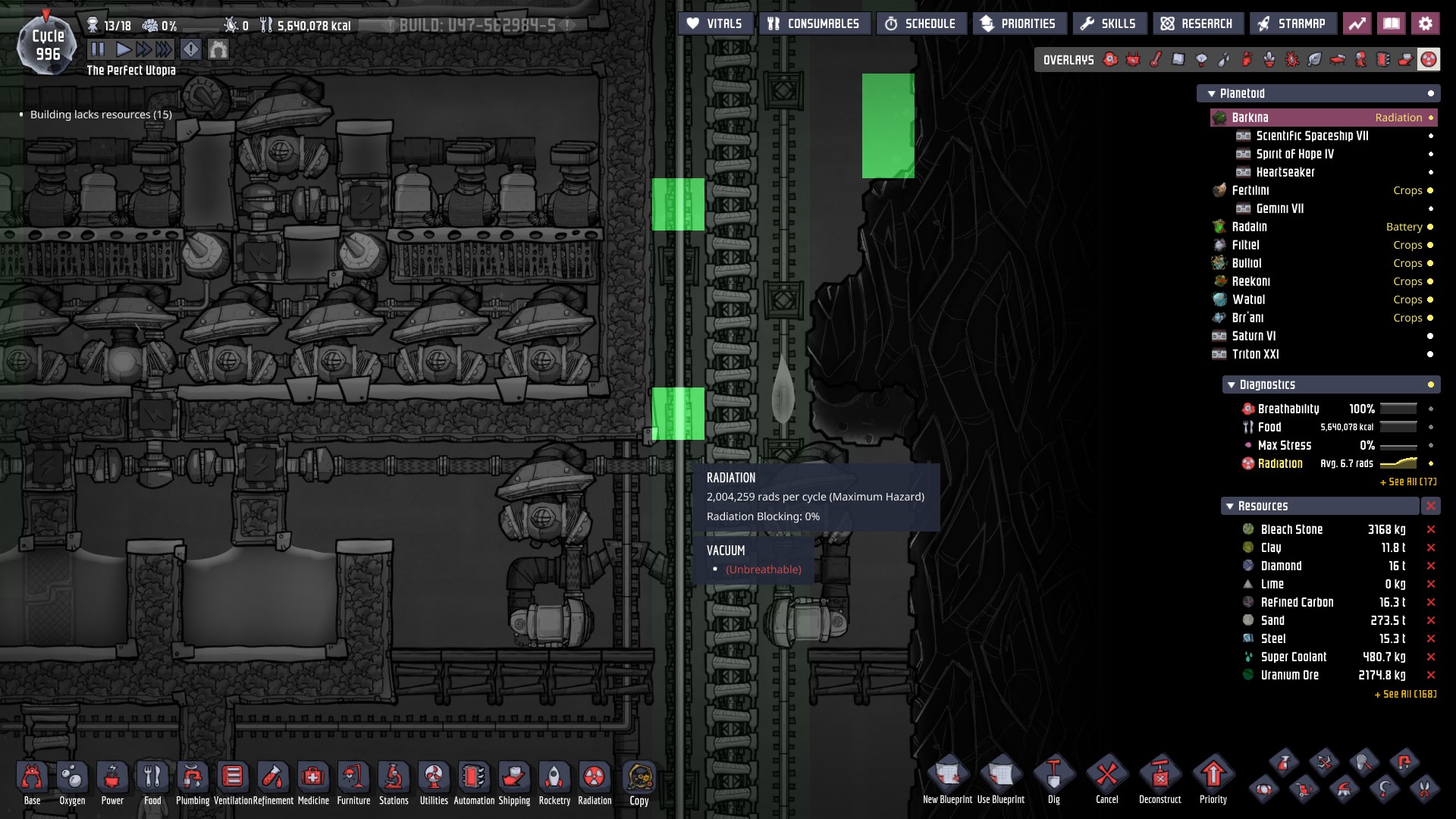Viewport: 1456px width, 819px height.
Task: Collapse the Planetoid panel
Action: click(x=1212, y=93)
